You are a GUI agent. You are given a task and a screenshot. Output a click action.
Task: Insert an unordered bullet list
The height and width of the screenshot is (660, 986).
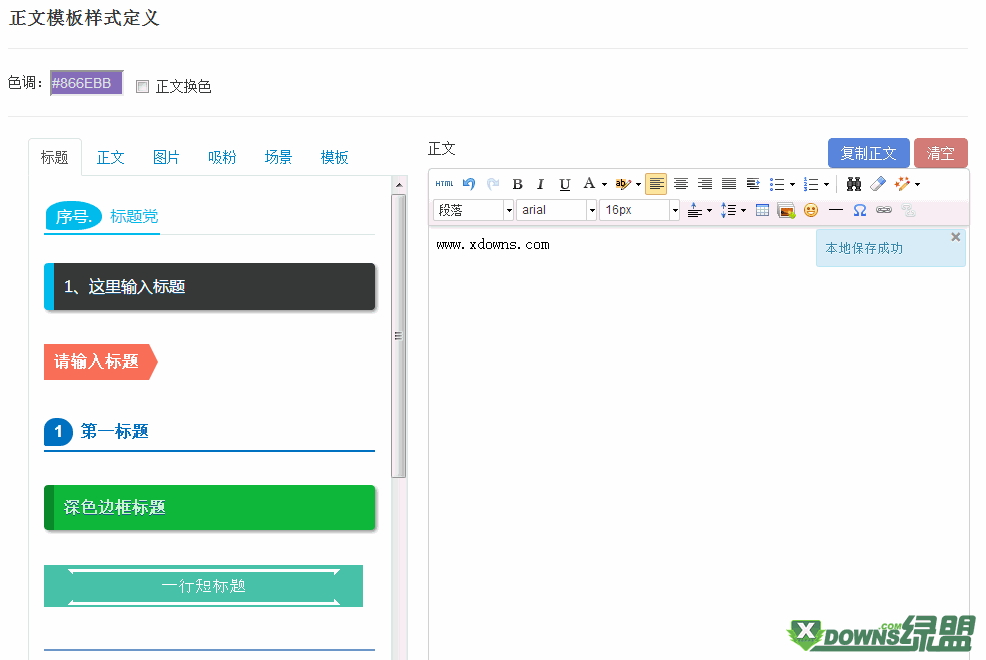(777, 184)
